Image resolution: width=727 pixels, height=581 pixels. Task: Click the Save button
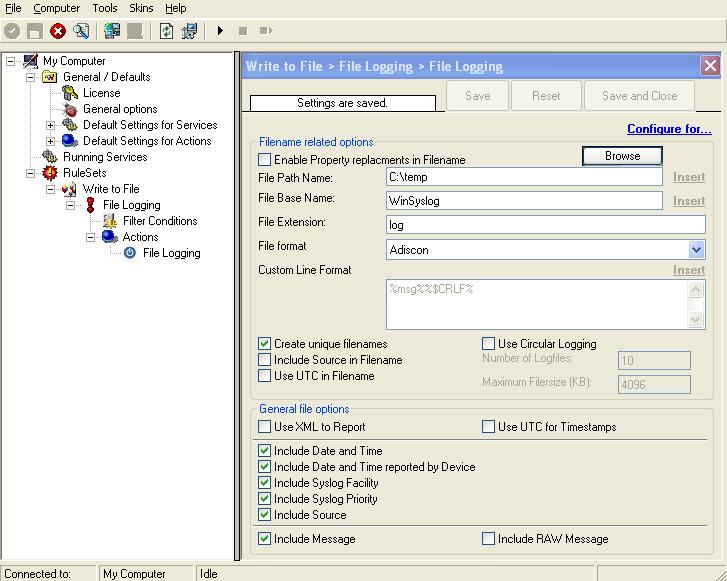pyautogui.click(x=478, y=96)
